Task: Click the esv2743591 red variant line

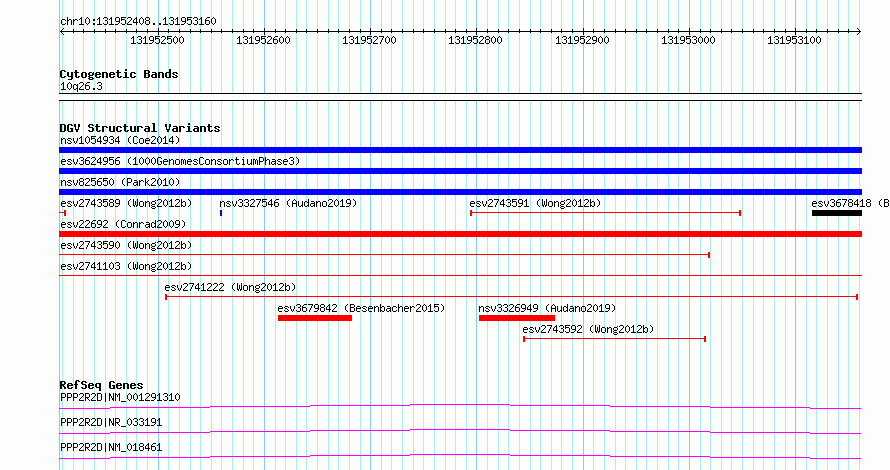Action: coord(606,213)
